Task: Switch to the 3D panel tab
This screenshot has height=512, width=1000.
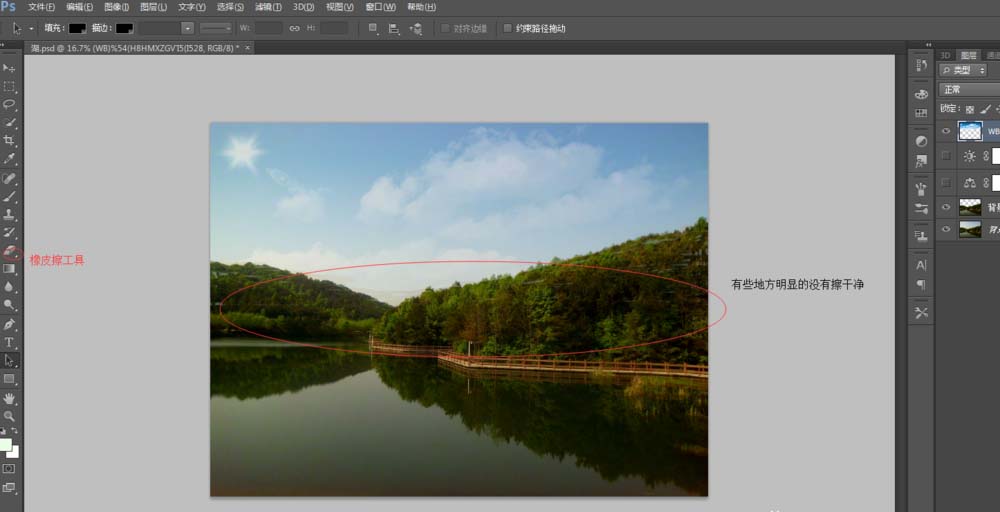Action: pos(945,55)
